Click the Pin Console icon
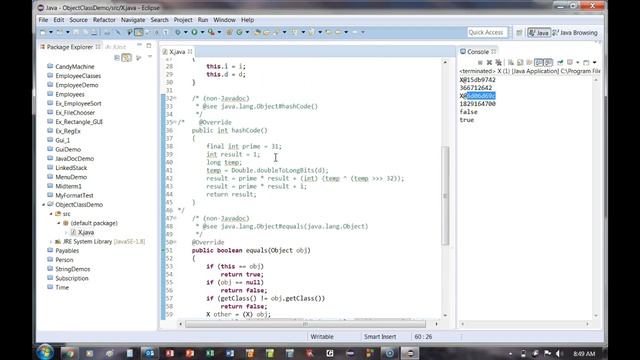 (560, 62)
